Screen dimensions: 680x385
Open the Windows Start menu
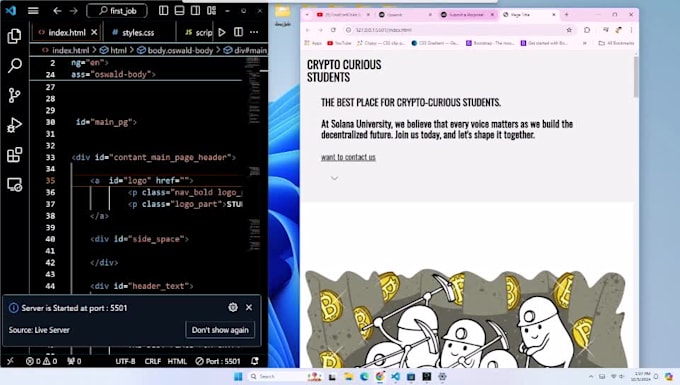click(238, 376)
